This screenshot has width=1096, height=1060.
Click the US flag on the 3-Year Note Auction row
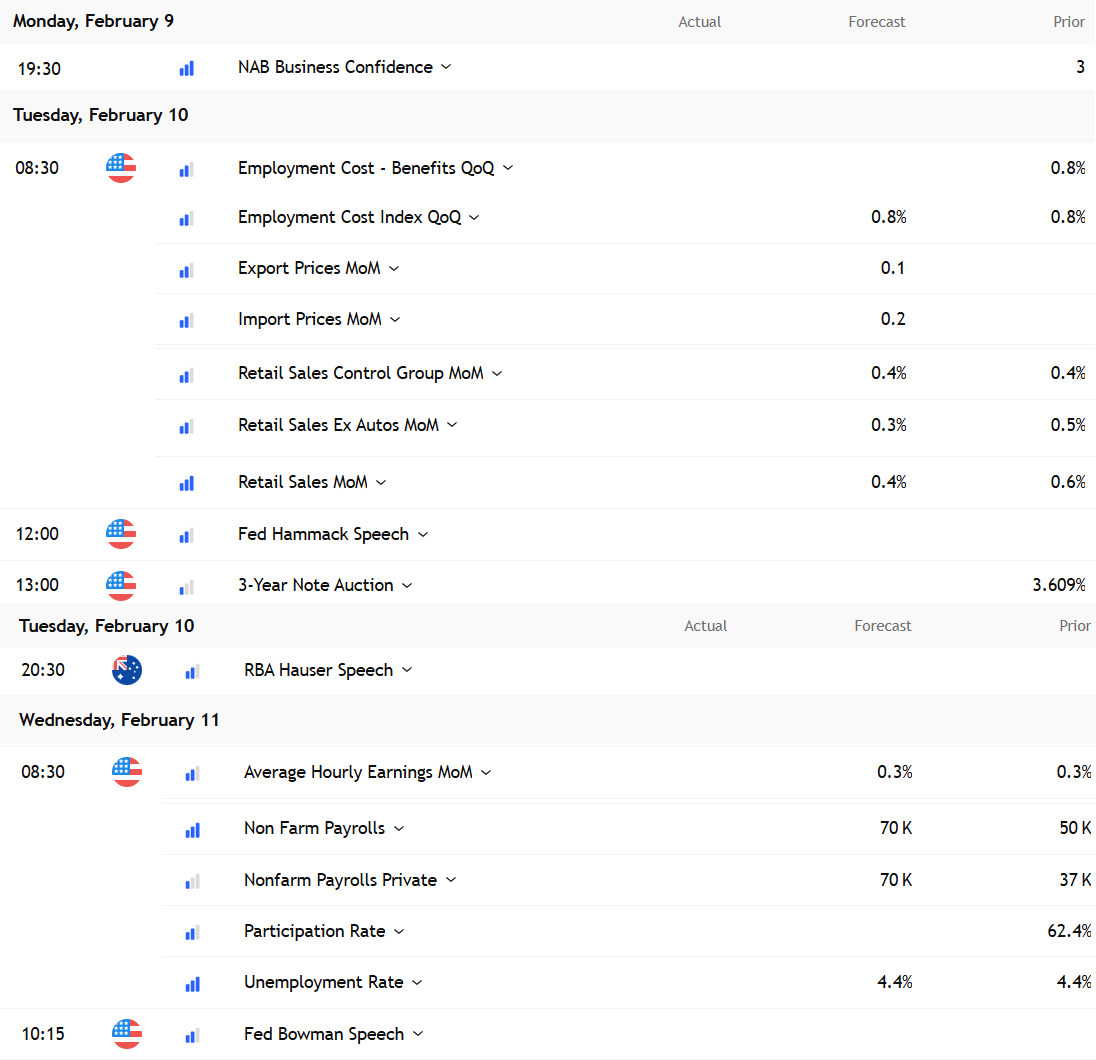(x=121, y=586)
